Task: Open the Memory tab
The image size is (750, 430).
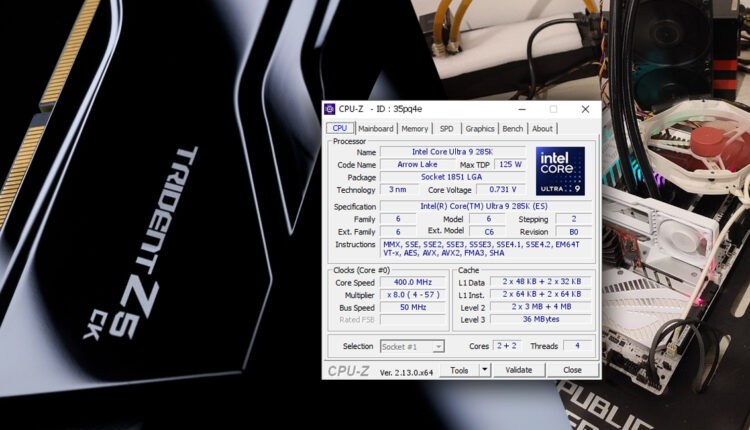Action: point(415,128)
